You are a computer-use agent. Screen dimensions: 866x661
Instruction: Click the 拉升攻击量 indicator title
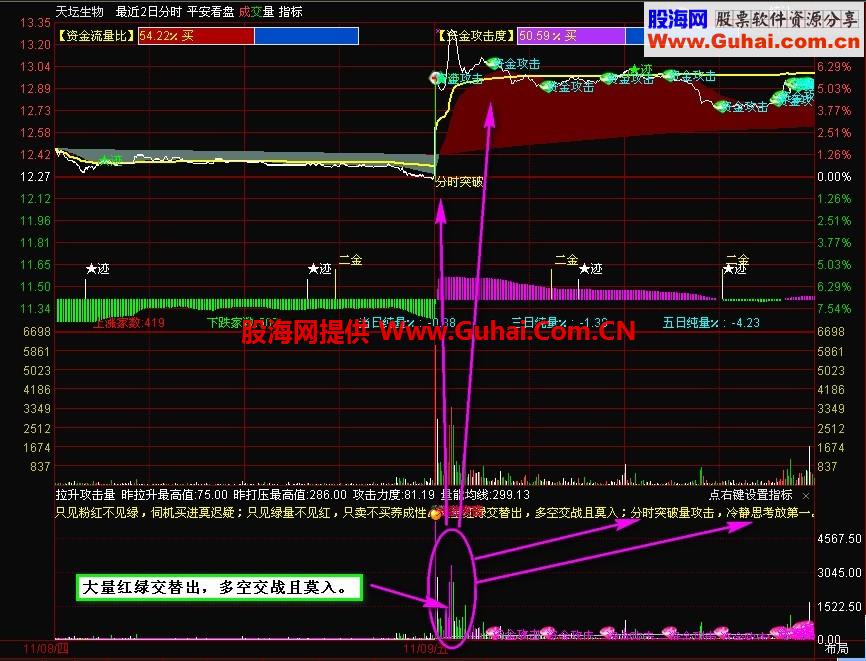[x=86, y=495]
